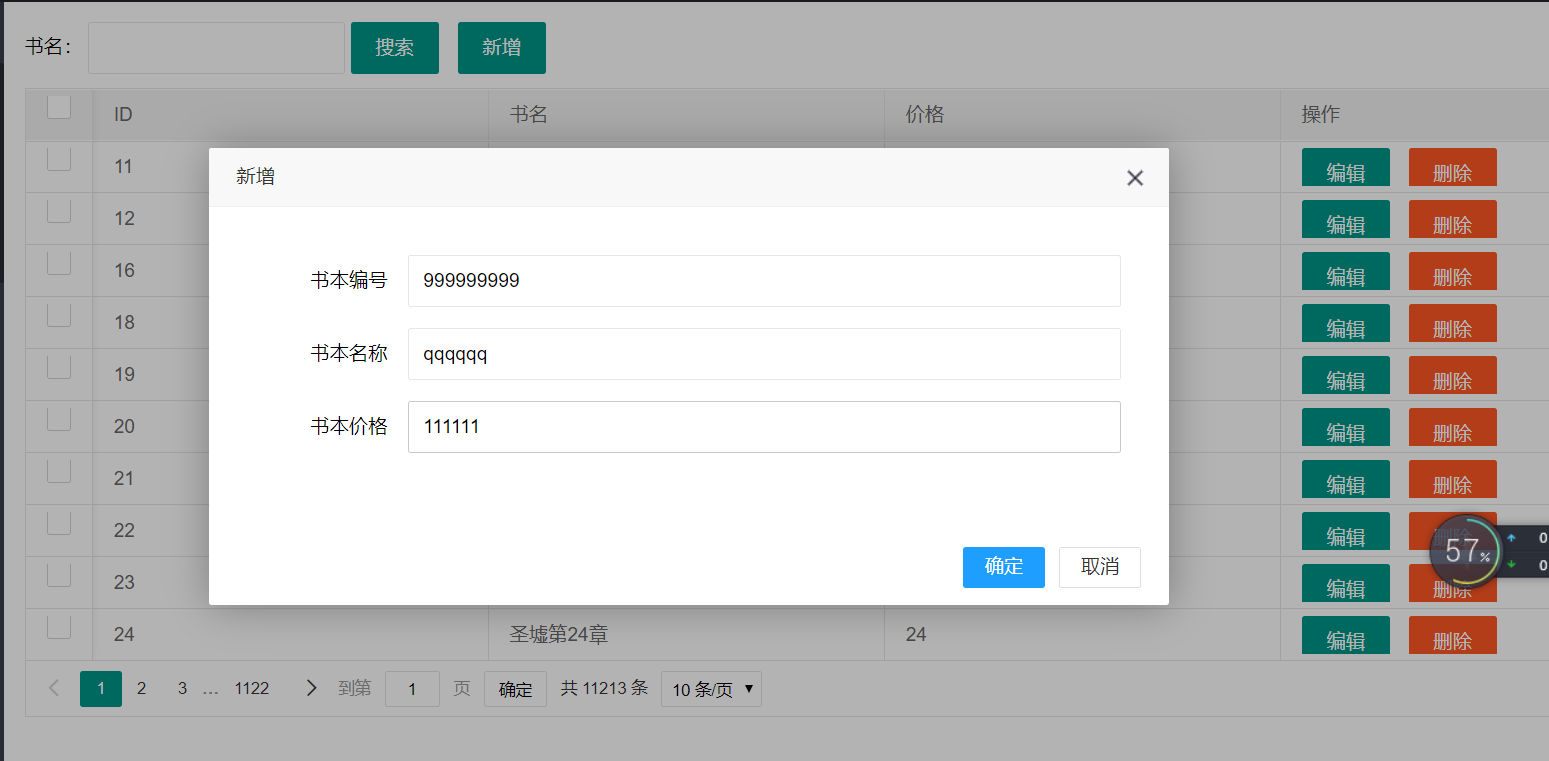Check the row checkbox for ID 21
The image size is (1549, 761).
pyautogui.click(x=59, y=471)
